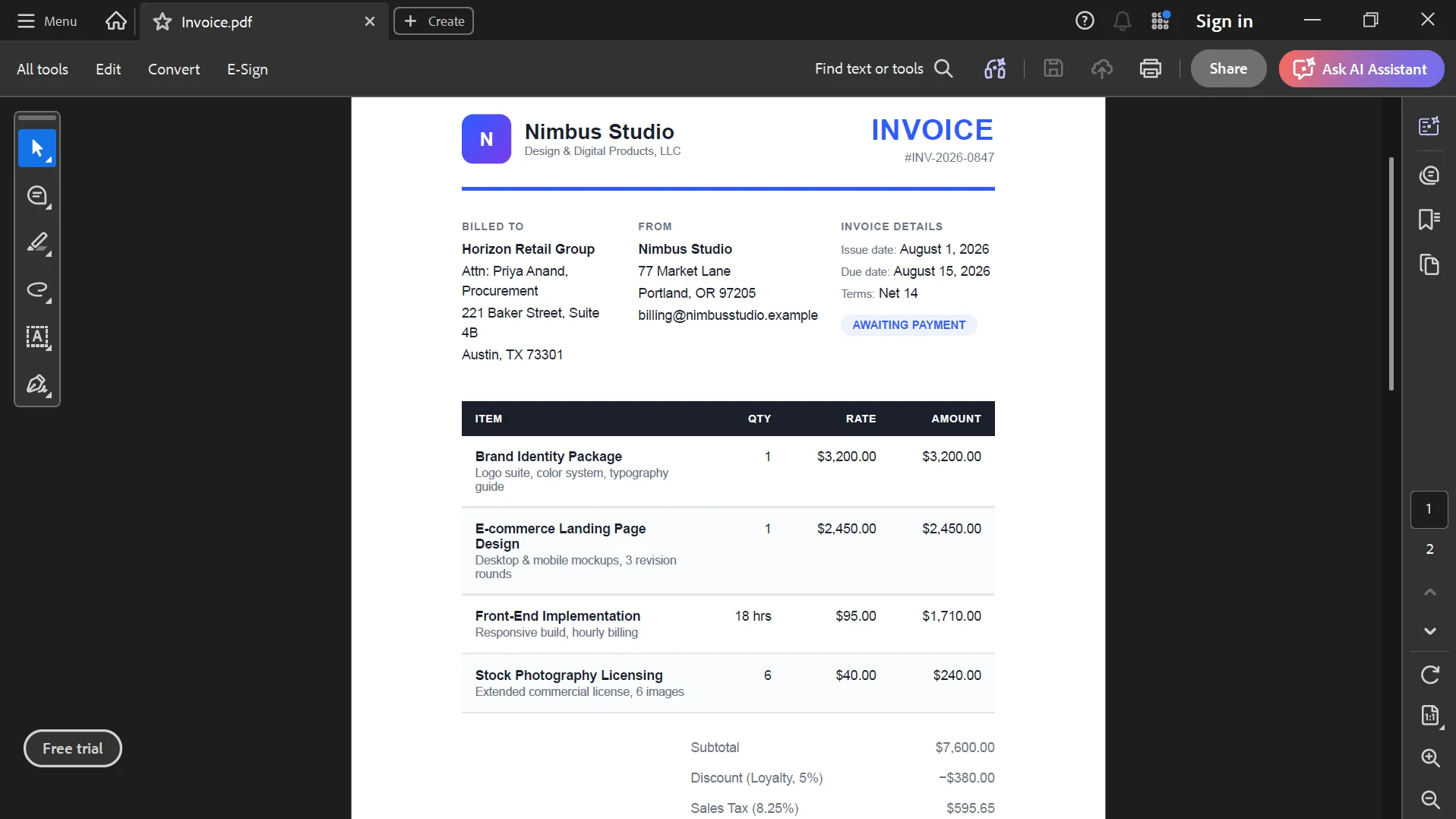Select the arrow Selection tool
This screenshot has height=819, width=1456.
click(x=37, y=148)
